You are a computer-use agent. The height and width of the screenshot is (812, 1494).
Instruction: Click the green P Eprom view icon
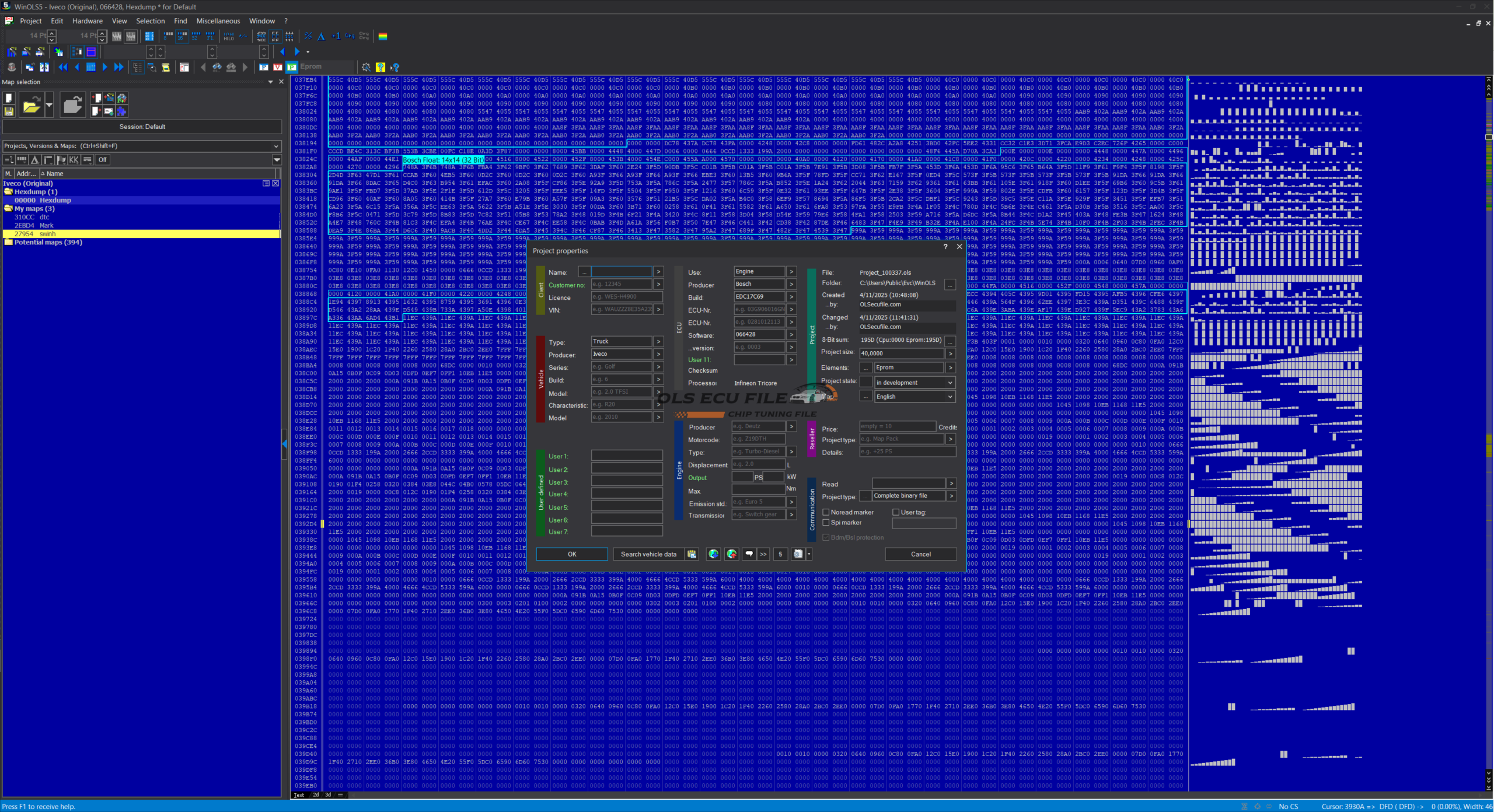point(292,67)
